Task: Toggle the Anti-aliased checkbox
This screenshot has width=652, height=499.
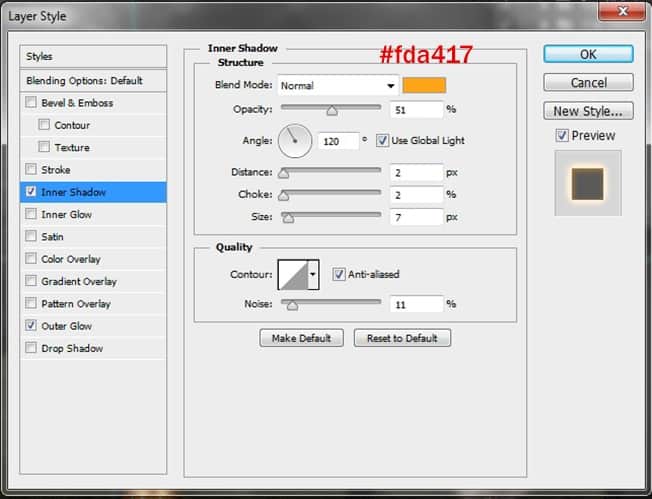Action: (x=338, y=274)
